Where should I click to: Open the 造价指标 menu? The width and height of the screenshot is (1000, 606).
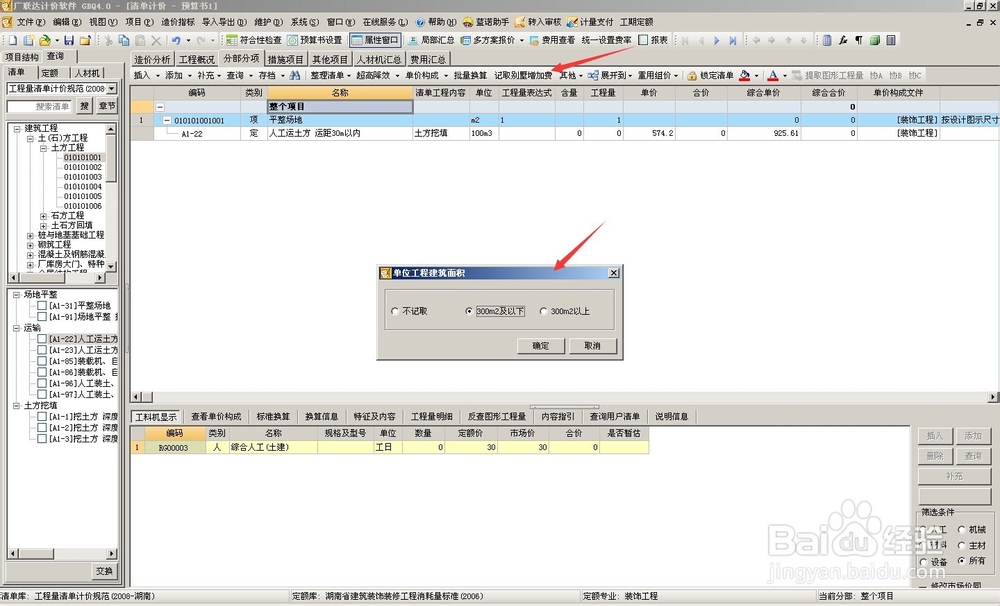click(178, 22)
